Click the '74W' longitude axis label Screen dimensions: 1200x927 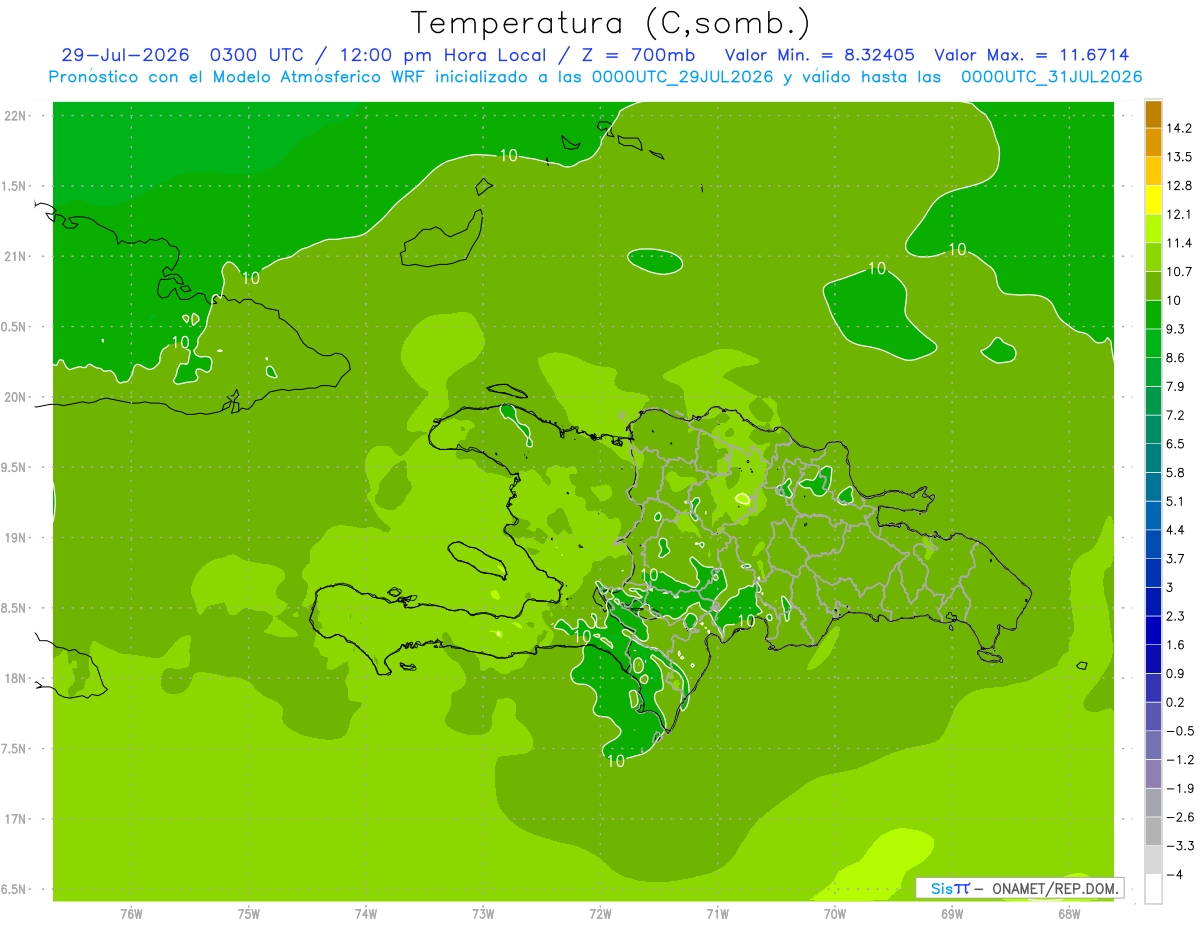366,913
